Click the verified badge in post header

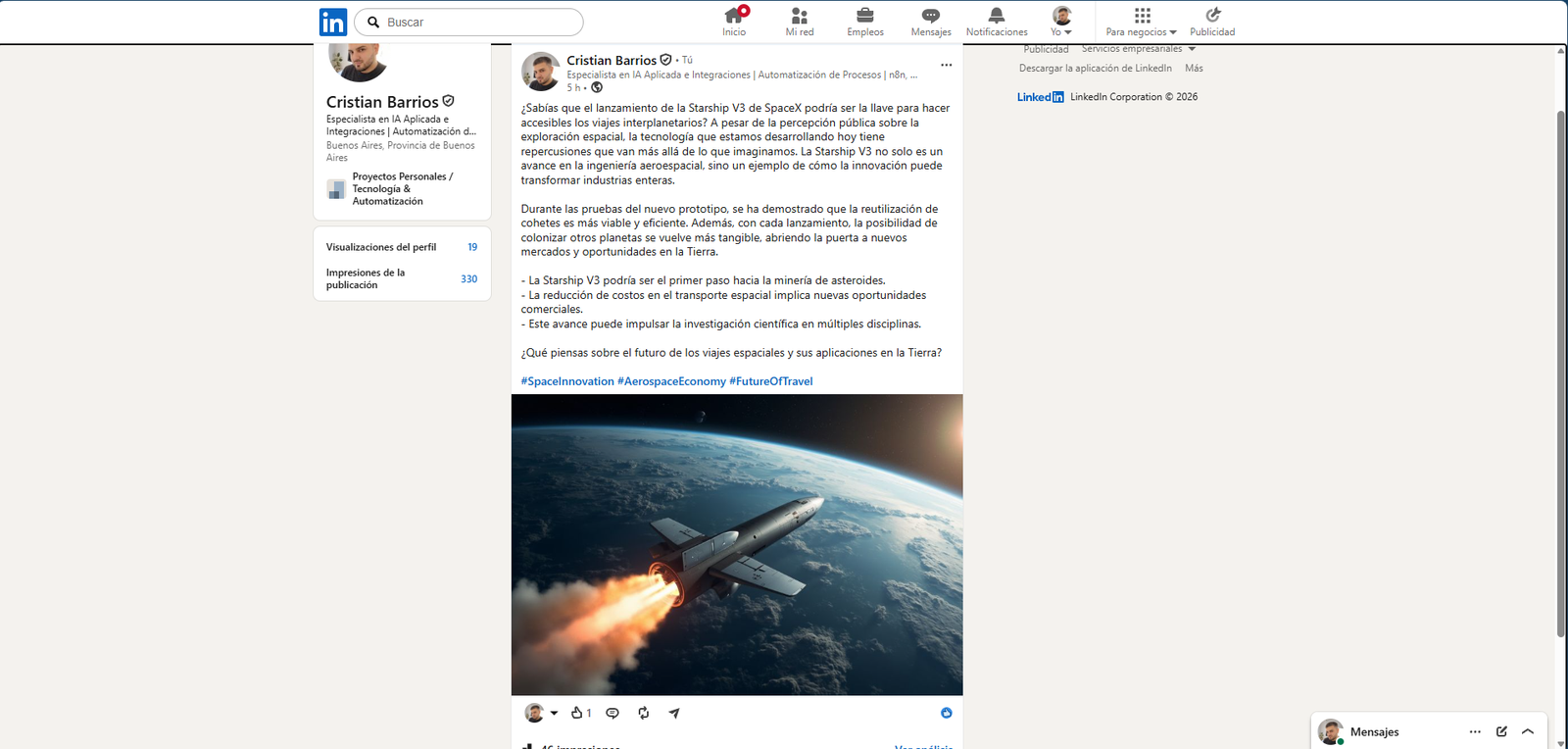tap(665, 60)
